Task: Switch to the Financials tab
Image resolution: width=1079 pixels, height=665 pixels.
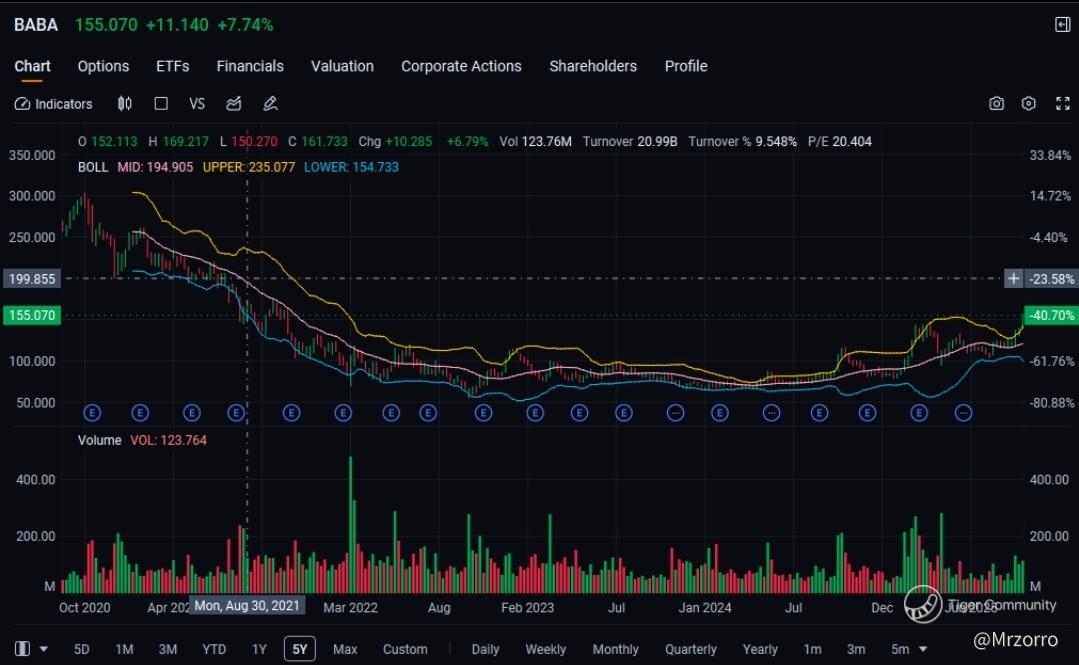Action: 250,66
